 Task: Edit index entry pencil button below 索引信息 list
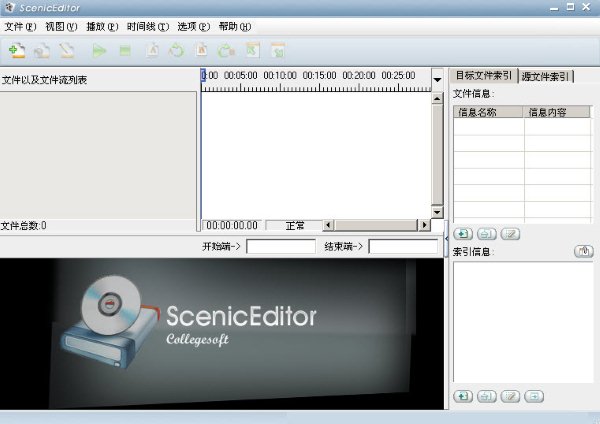point(510,396)
